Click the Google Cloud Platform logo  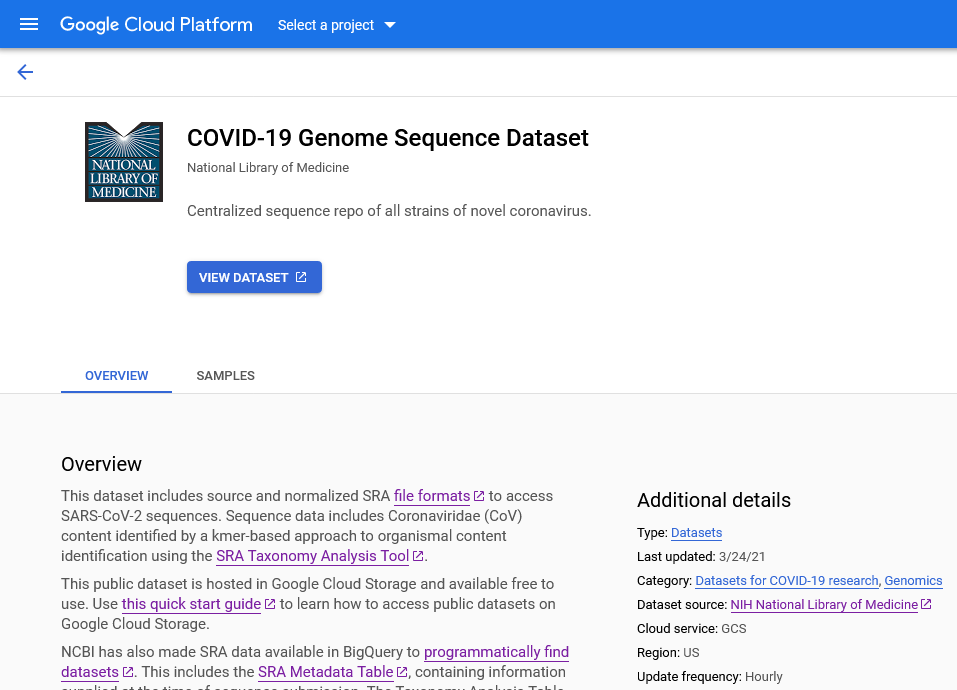click(x=156, y=24)
